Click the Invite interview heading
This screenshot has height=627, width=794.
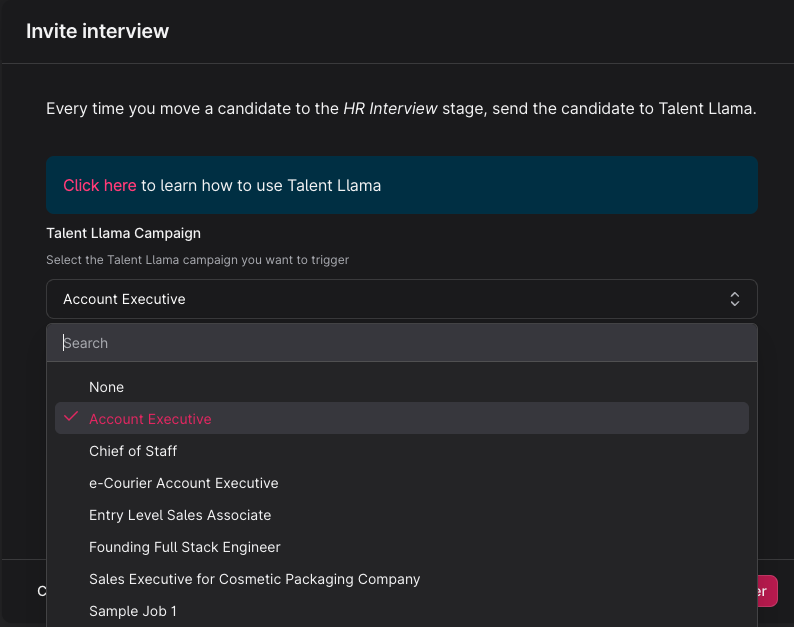pyautogui.click(x=97, y=31)
